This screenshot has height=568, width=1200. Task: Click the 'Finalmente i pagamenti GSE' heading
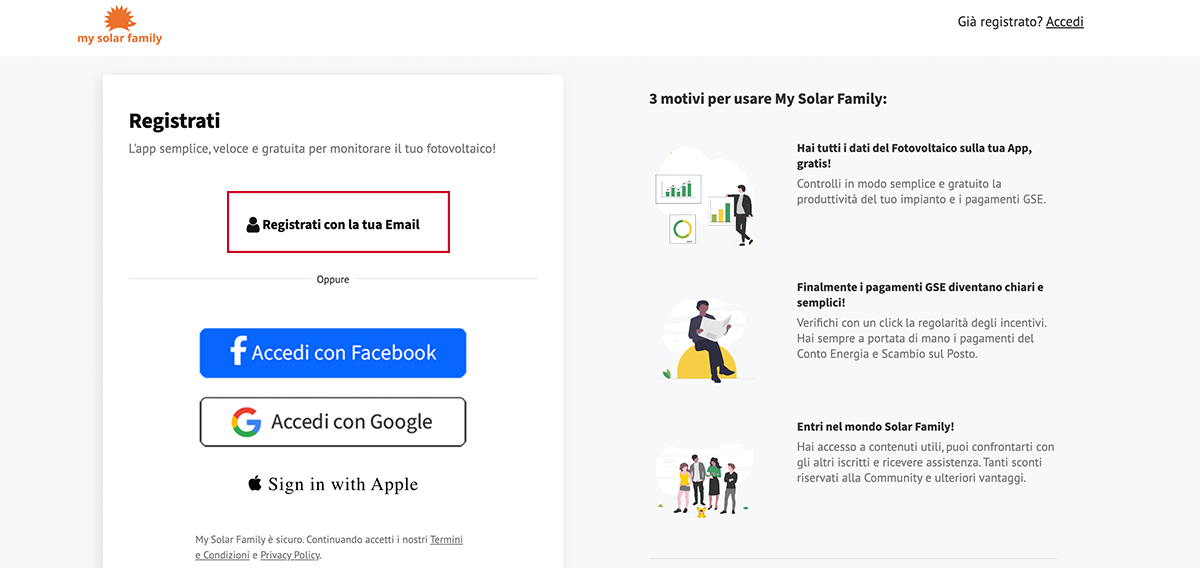pyautogui.click(x=920, y=294)
